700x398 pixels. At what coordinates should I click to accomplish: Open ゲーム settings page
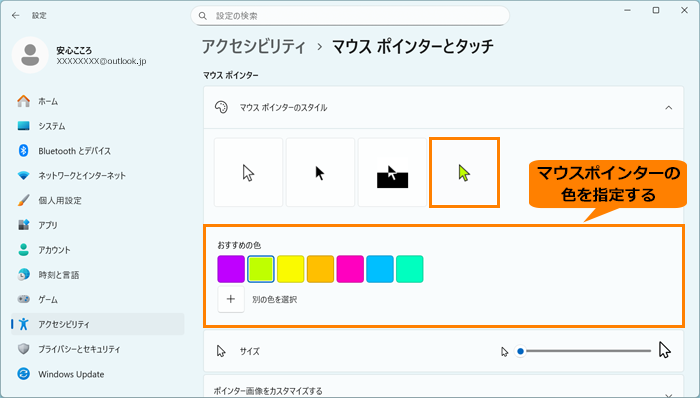tap(98, 299)
